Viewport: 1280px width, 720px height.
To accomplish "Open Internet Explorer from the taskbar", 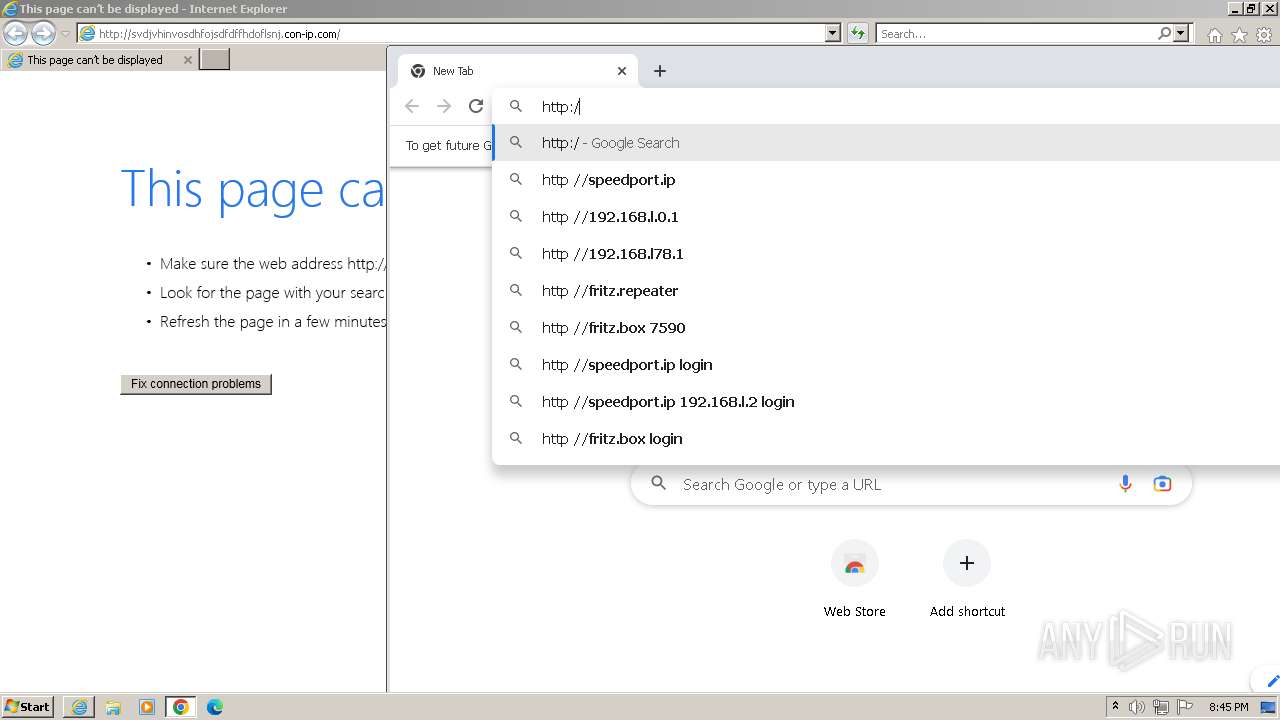I will click(79, 707).
